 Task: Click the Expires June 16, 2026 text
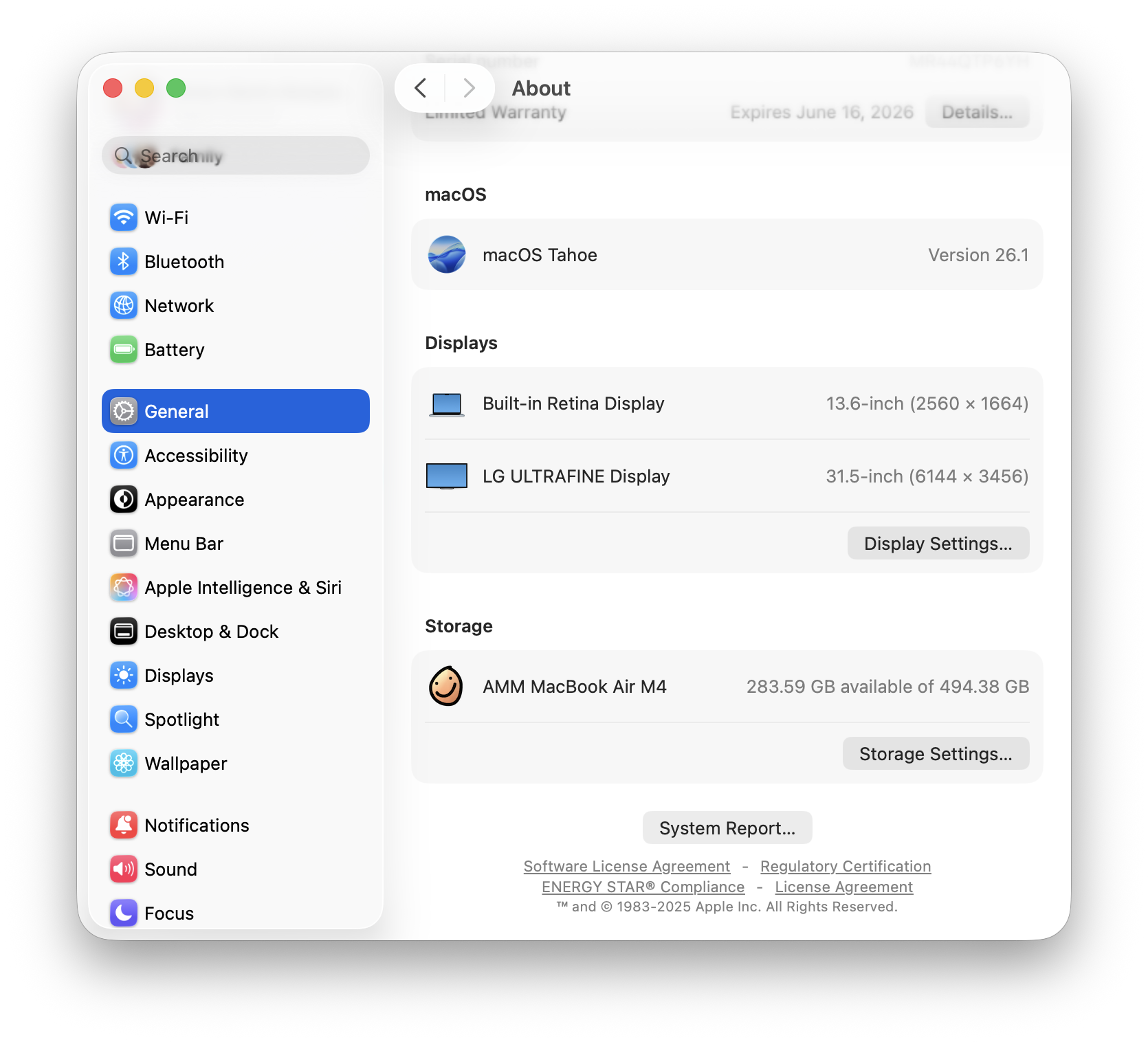point(822,112)
